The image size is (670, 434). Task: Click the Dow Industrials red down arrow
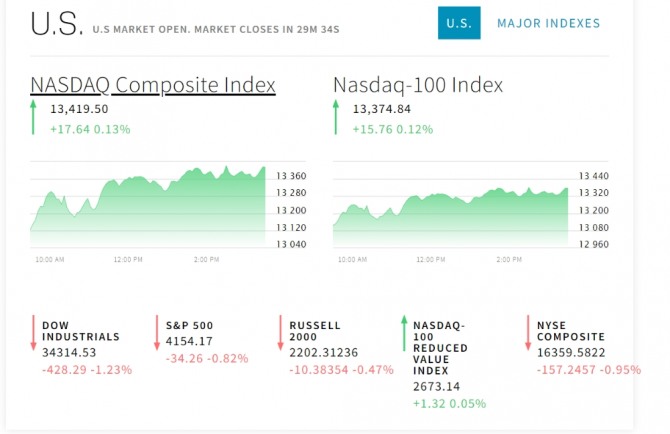[x=34, y=333]
